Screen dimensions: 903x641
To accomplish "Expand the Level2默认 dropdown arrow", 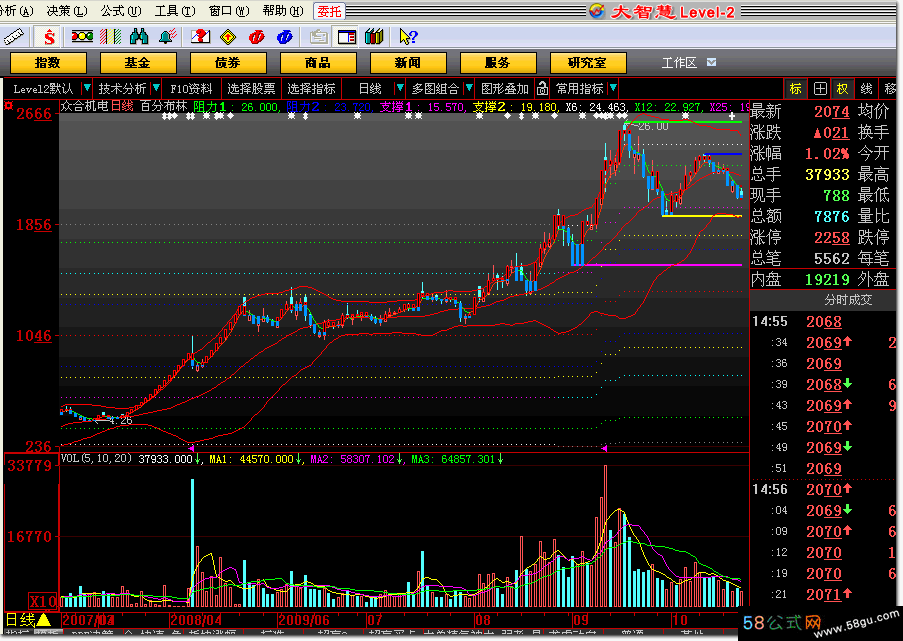I will 87,88.
